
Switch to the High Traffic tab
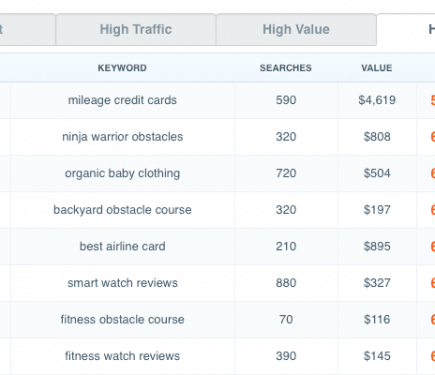pos(136,29)
